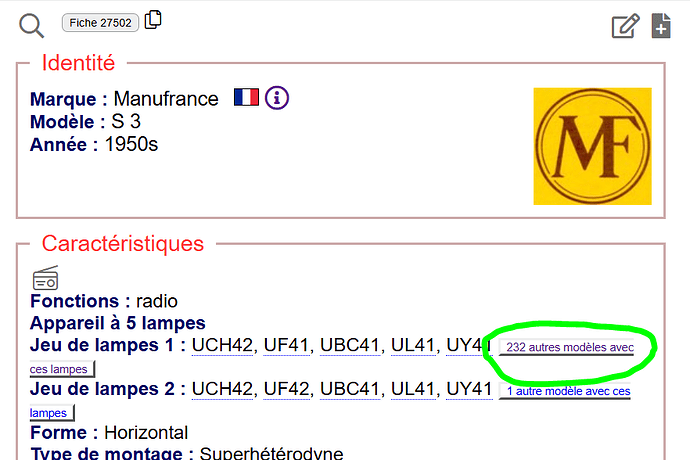
Task: Show the 232 autres modèles avec ces lampes
Action: [x=567, y=347]
